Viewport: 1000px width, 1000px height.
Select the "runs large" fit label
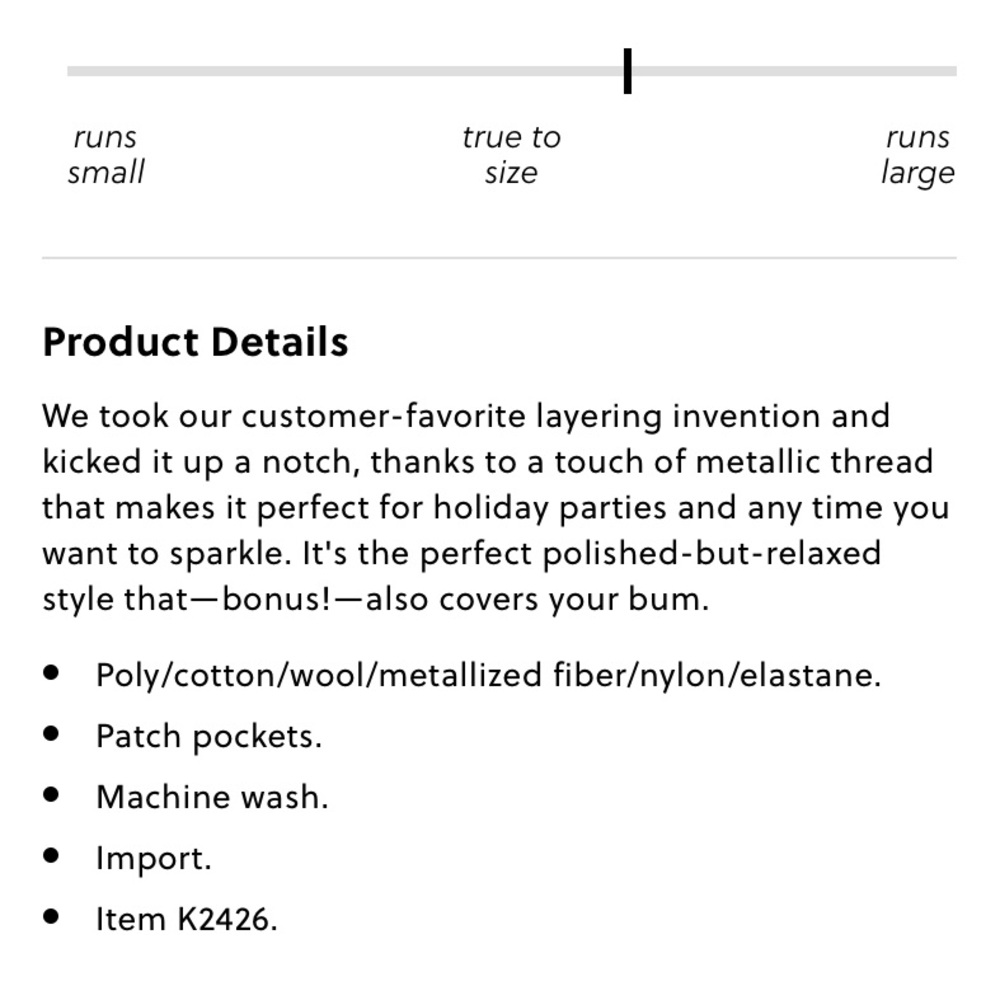(x=917, y=155)
